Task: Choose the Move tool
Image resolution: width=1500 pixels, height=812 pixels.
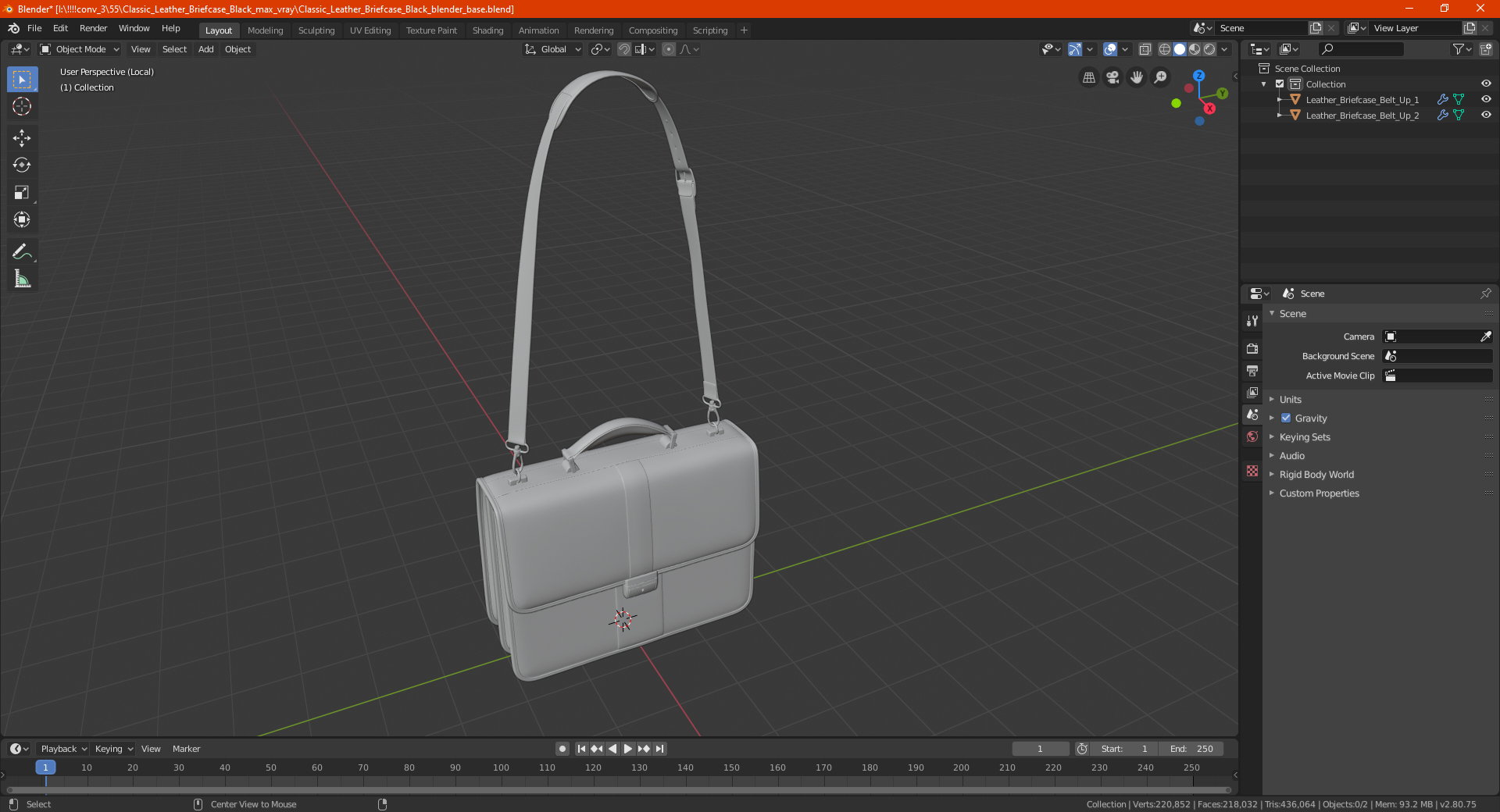Action: click(x=22, y=138)
